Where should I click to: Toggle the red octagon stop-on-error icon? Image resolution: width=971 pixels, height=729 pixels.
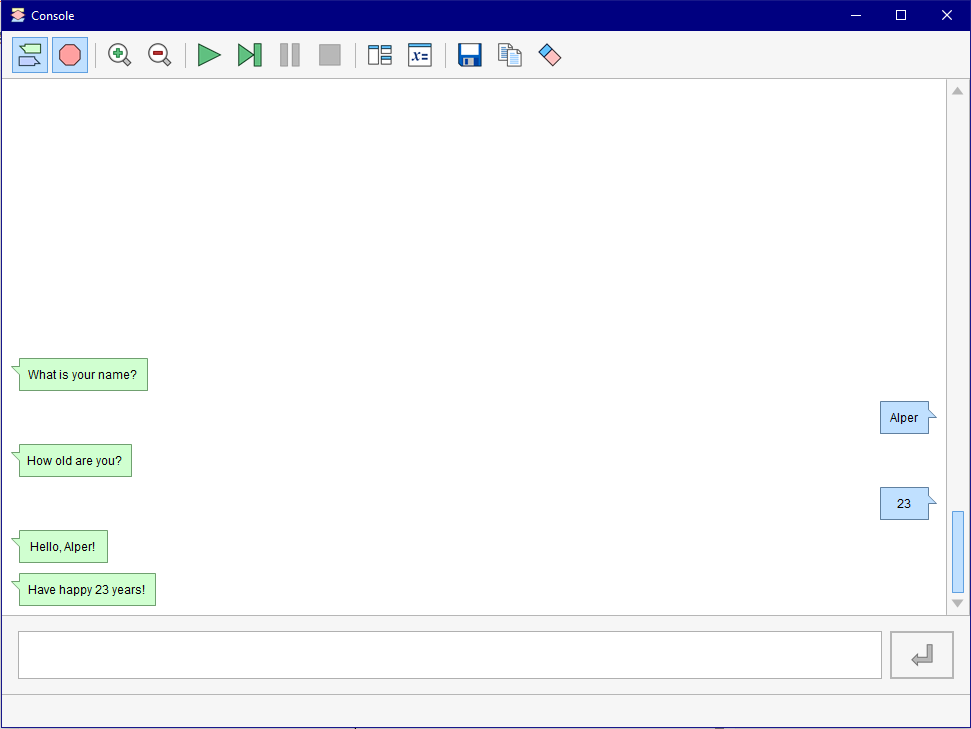pos(70,55)
